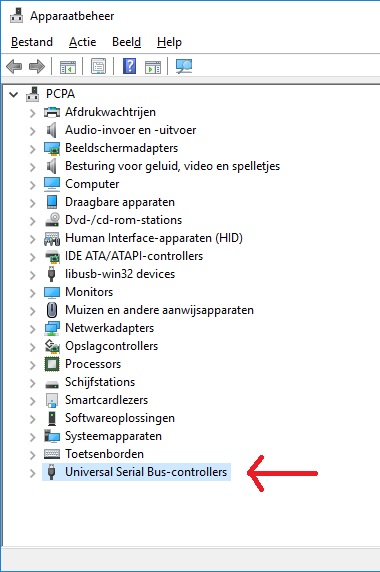Screen dimensions: 380x572
Task: Click the Scan for hardware changes icon
Action: [x=184, y=66]
